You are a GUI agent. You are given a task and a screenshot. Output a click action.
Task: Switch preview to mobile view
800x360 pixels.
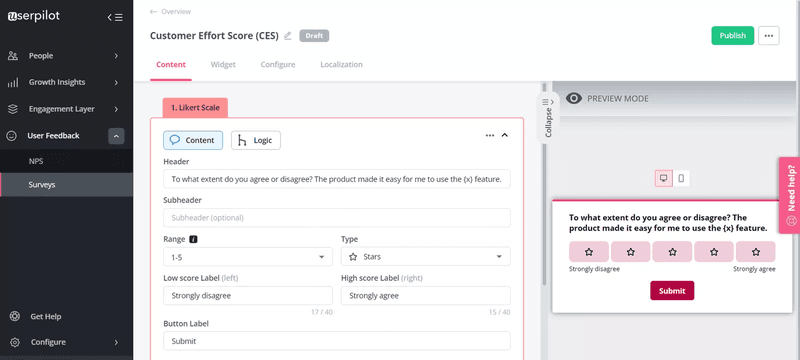[x=681, y=178]
